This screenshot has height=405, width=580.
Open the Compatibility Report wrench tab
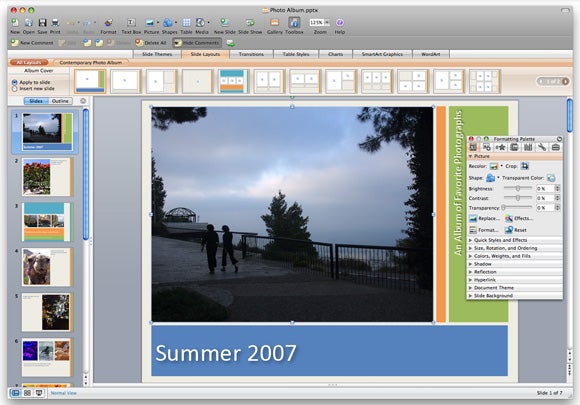542,148
